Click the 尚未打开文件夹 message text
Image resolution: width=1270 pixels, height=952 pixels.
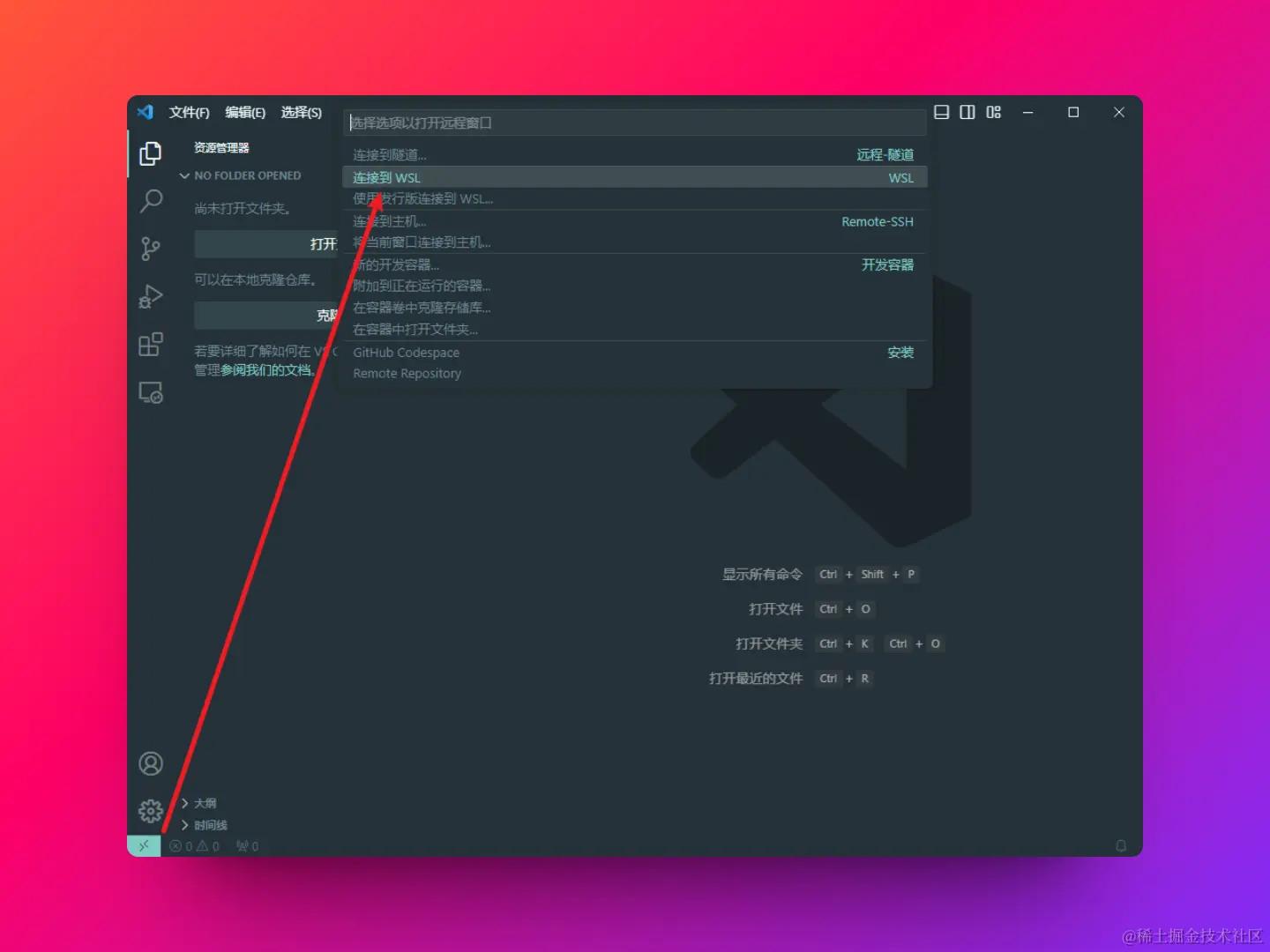243,209
